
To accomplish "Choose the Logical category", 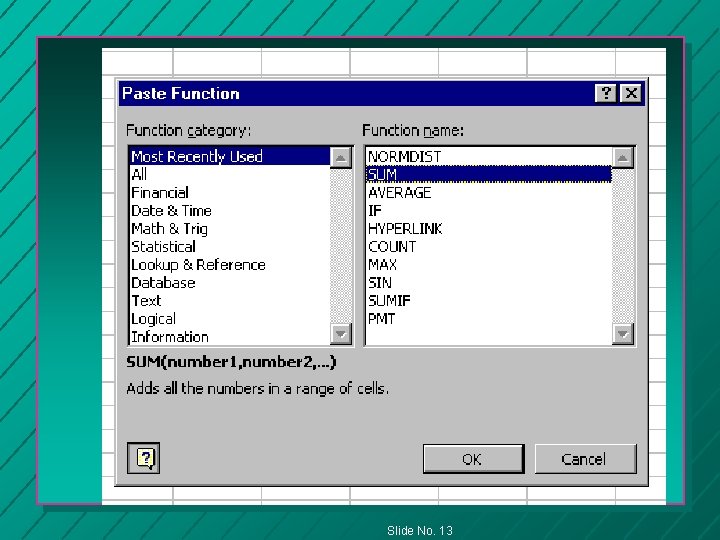I will (230, 319).
